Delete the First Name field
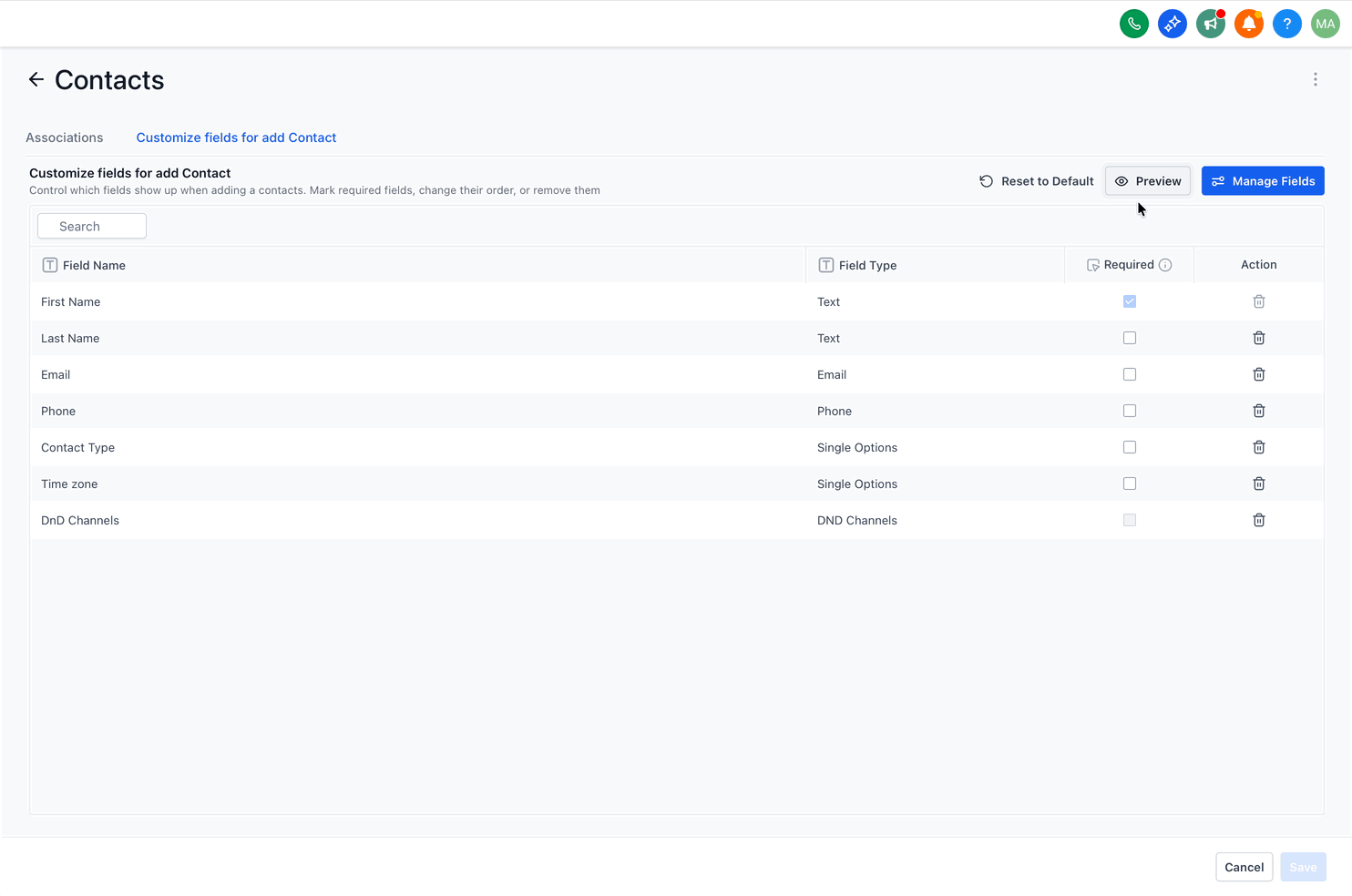This screenshot has height=896, width=1352. pos(1259,301)
